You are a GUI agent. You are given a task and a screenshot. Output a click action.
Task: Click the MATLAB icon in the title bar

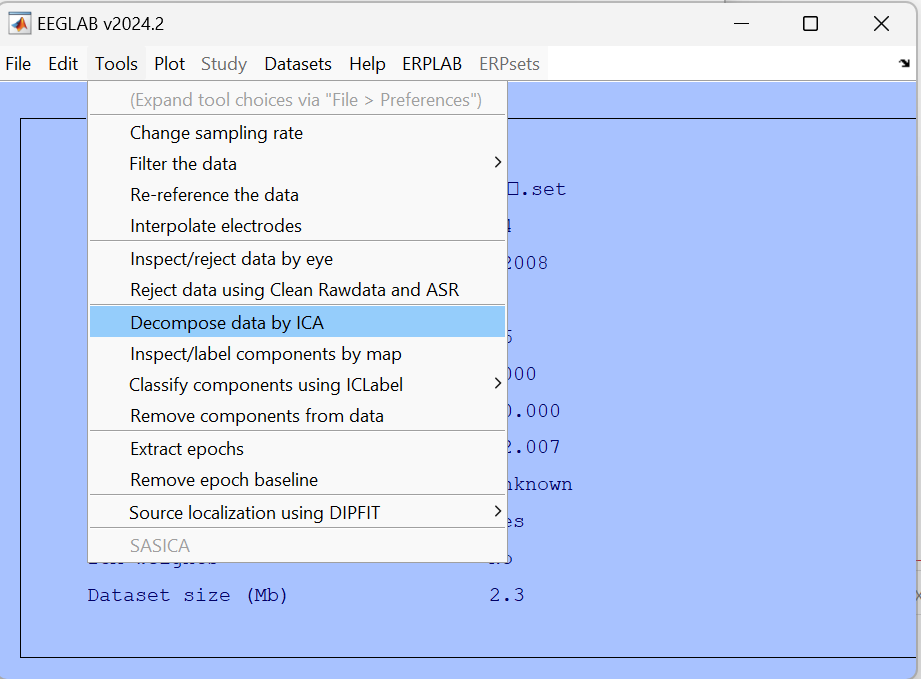[19, 23]
